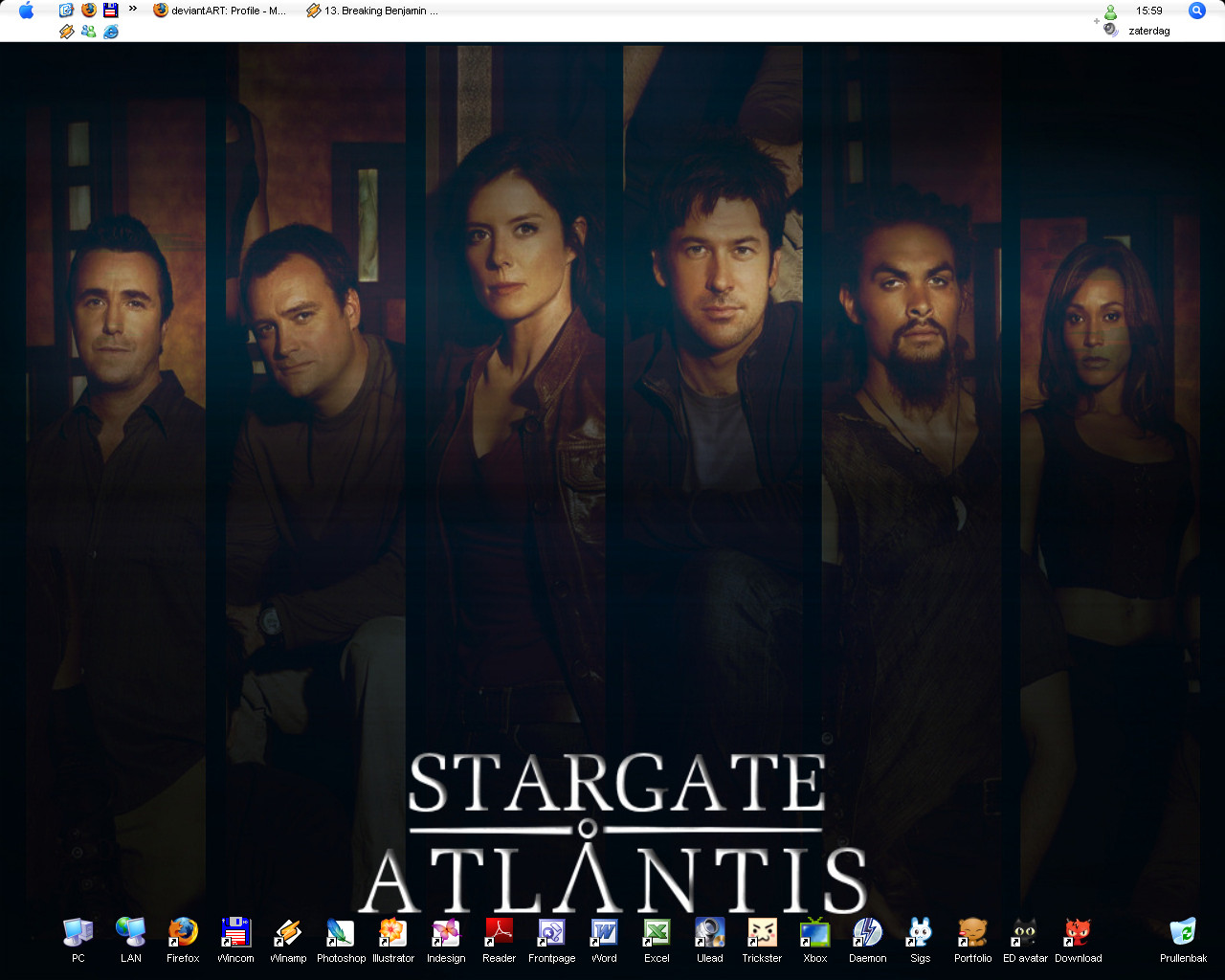Launch the Adobe Reader shortcut
1225x980 pixels.
point(499,933)
